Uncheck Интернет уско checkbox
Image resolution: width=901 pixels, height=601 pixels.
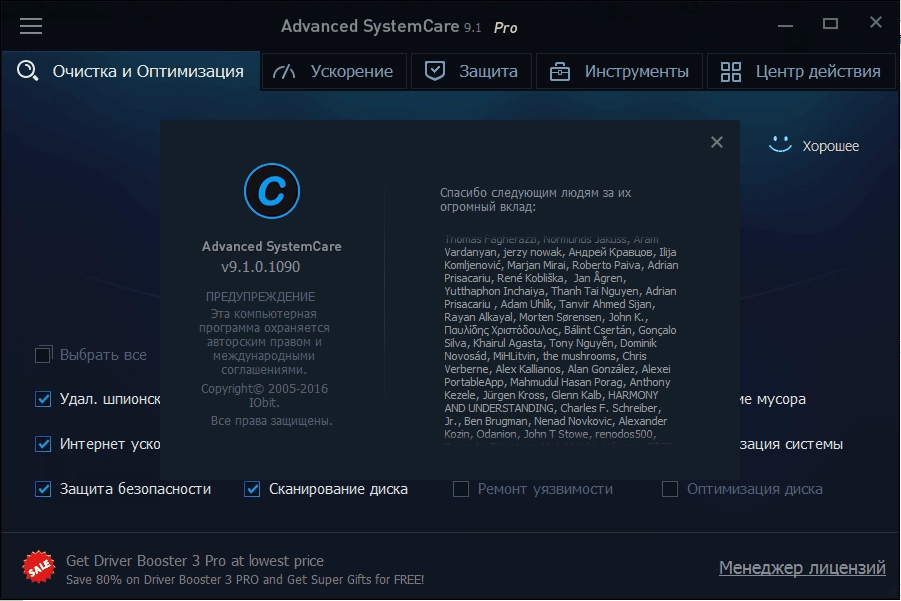point(43,444)
